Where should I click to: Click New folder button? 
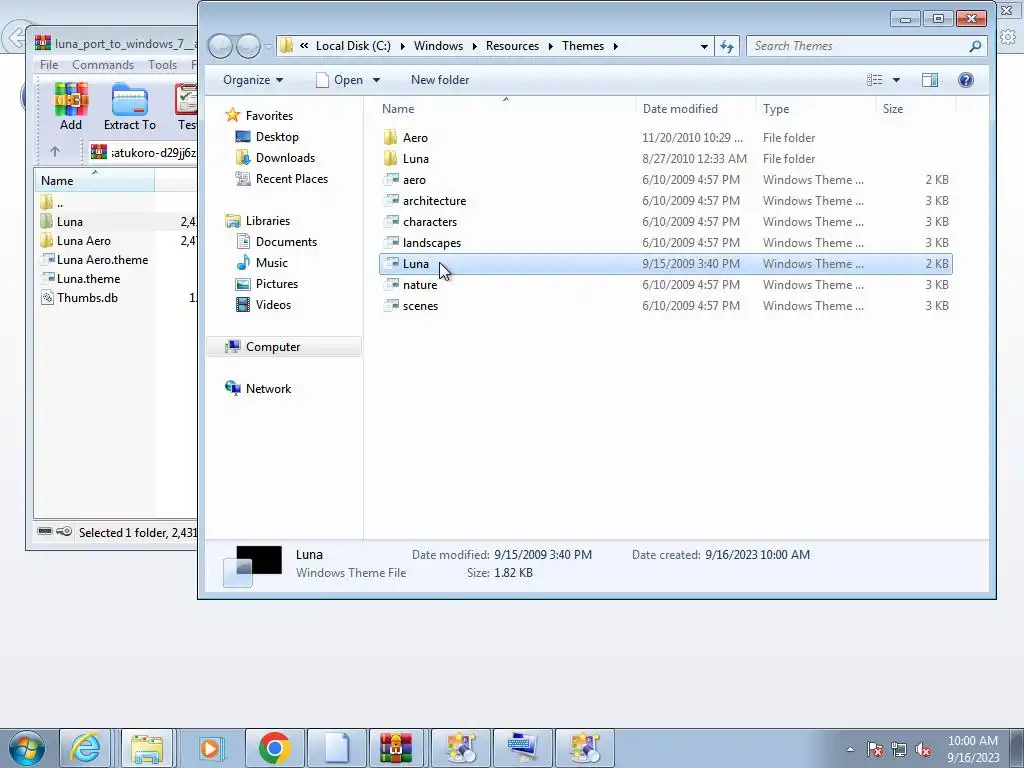440,80
